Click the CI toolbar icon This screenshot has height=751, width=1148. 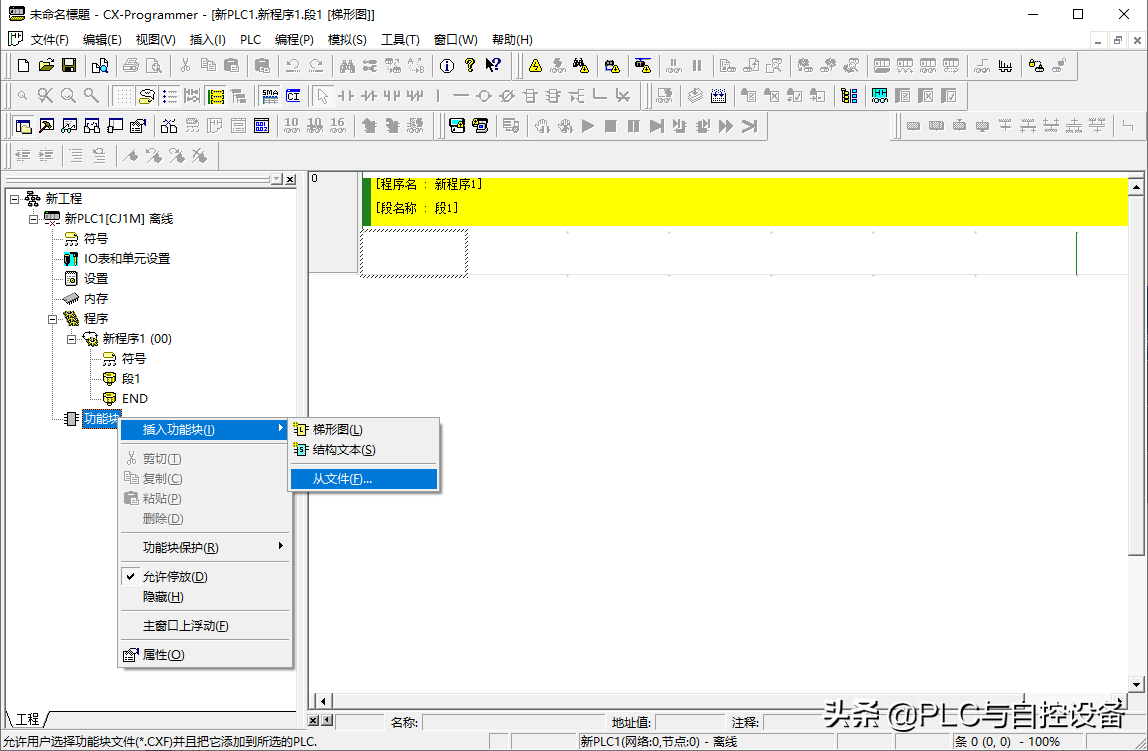(293, 96)
